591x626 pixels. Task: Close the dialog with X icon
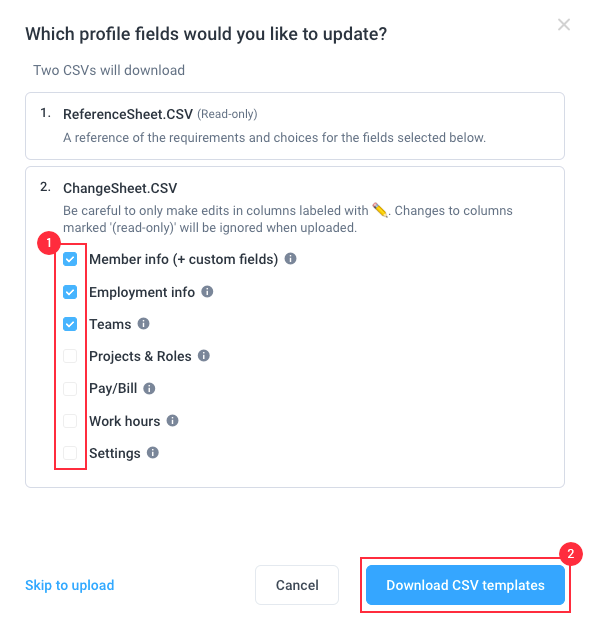(564, 25)
